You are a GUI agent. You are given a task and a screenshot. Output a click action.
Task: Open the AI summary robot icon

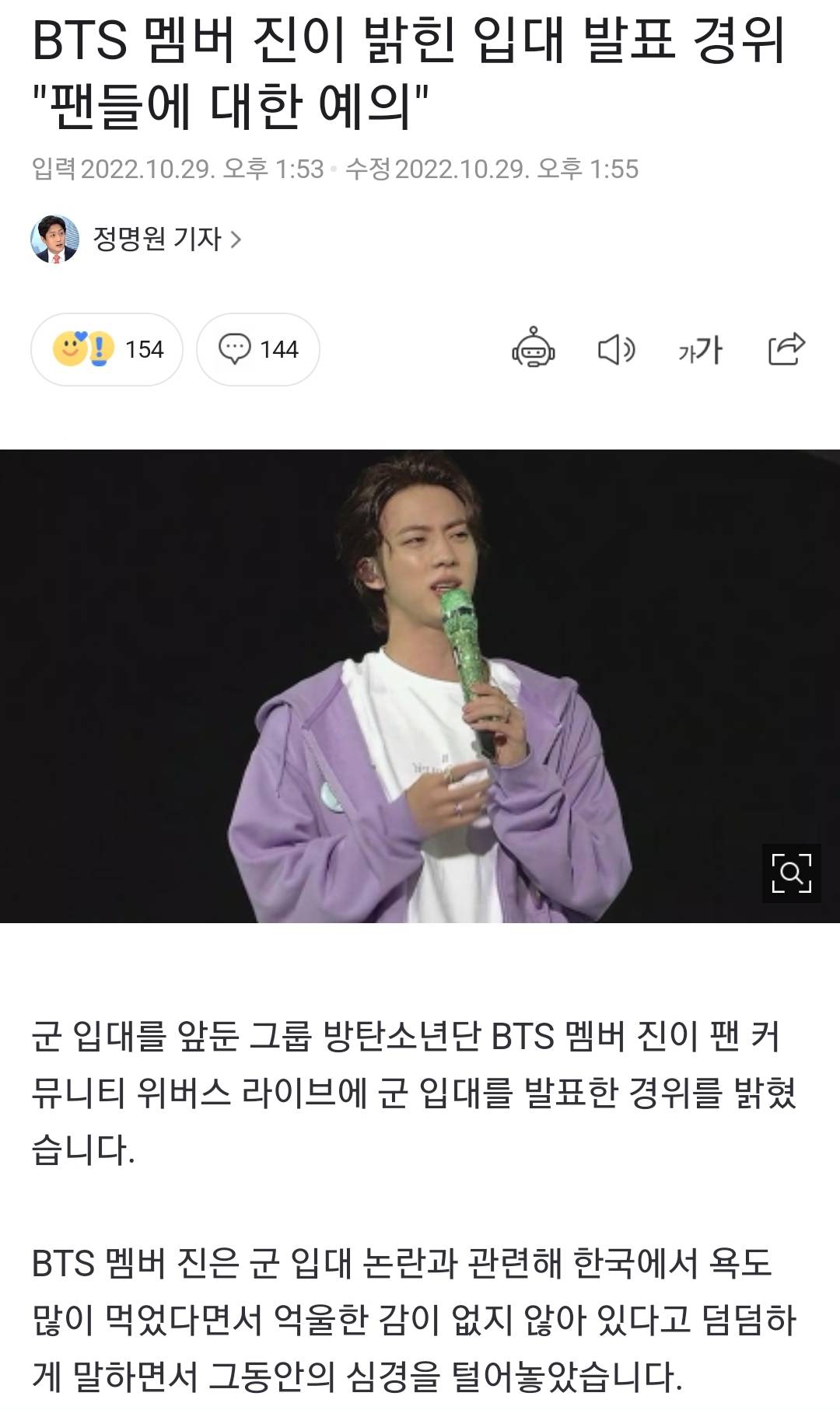[533, 348]
